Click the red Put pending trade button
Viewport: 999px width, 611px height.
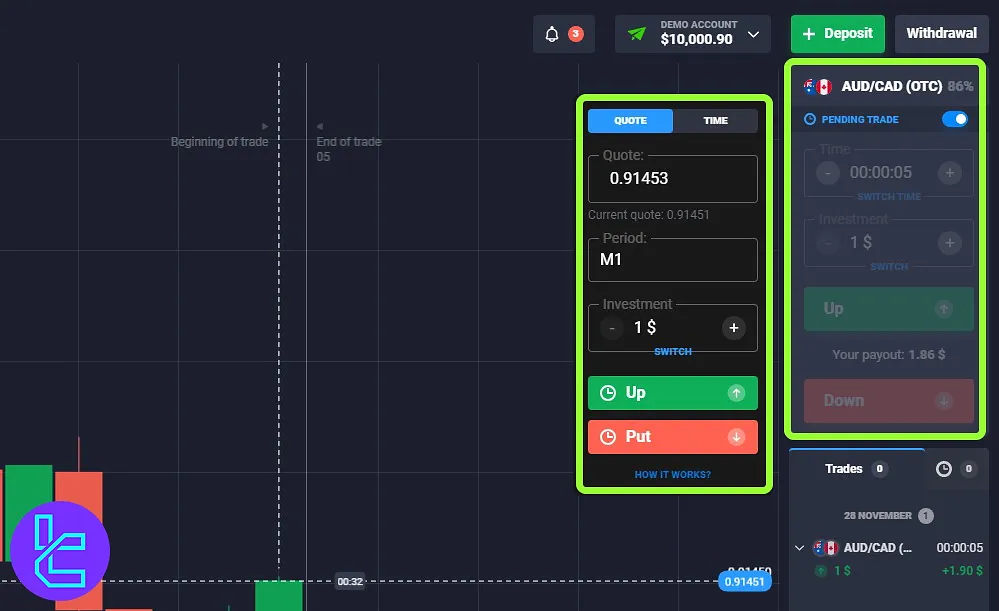pyautogui.click(x=673, y=436)
